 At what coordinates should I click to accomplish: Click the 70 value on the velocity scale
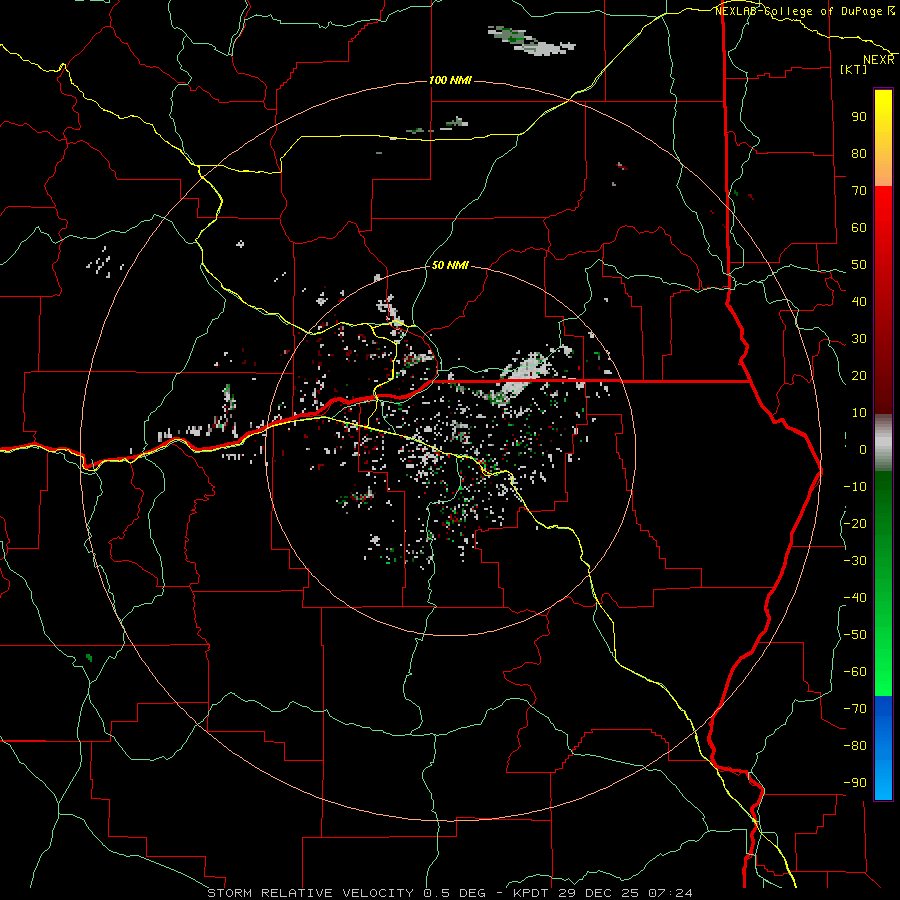(x=859, y=191)
